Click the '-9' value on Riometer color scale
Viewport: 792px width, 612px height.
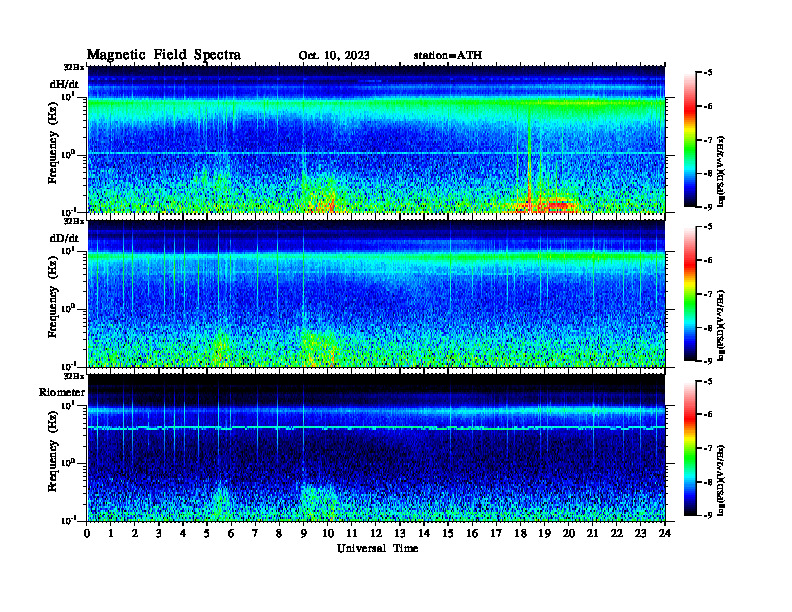tap(708, 515)
